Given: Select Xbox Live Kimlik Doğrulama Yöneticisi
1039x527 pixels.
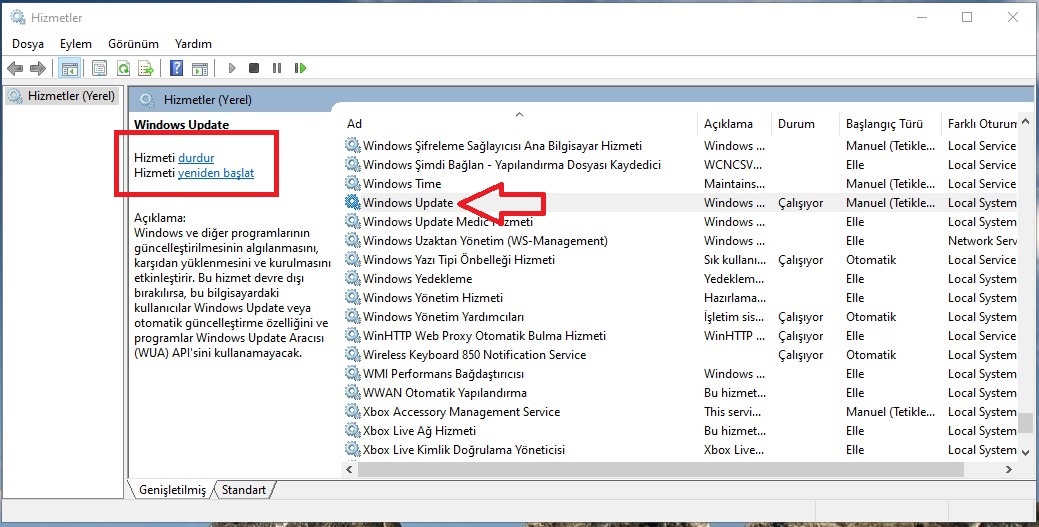Looking at the screenshot, I should pos(464,449).
